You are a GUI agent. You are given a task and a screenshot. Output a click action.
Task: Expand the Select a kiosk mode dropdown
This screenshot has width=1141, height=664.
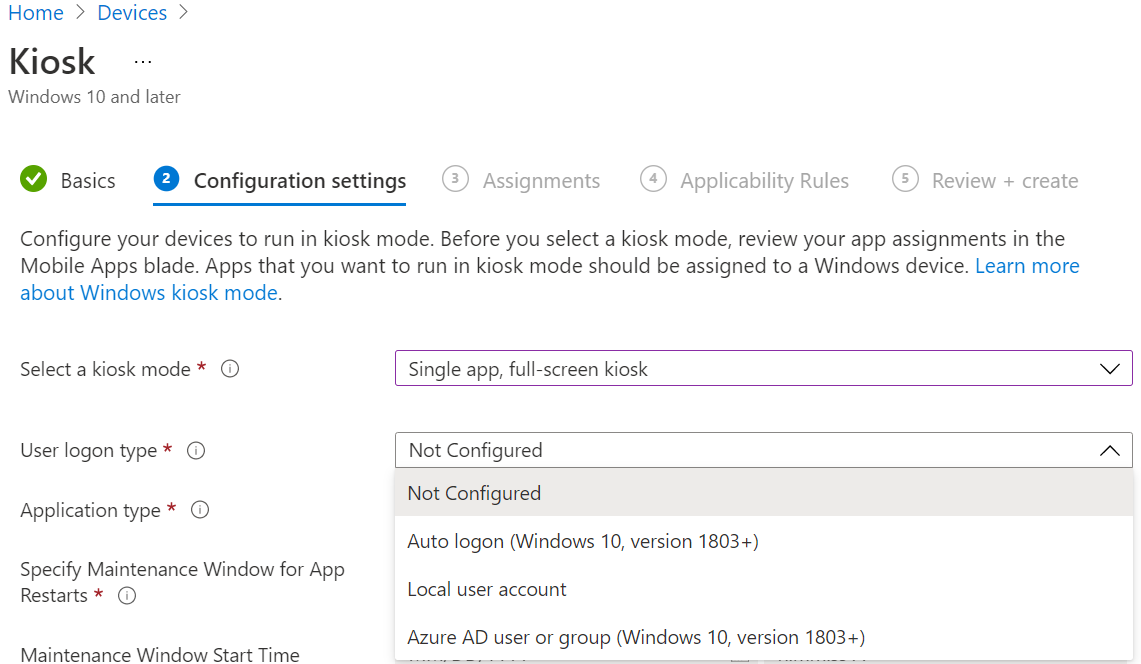pyautogui.click(x=763, y=369)
